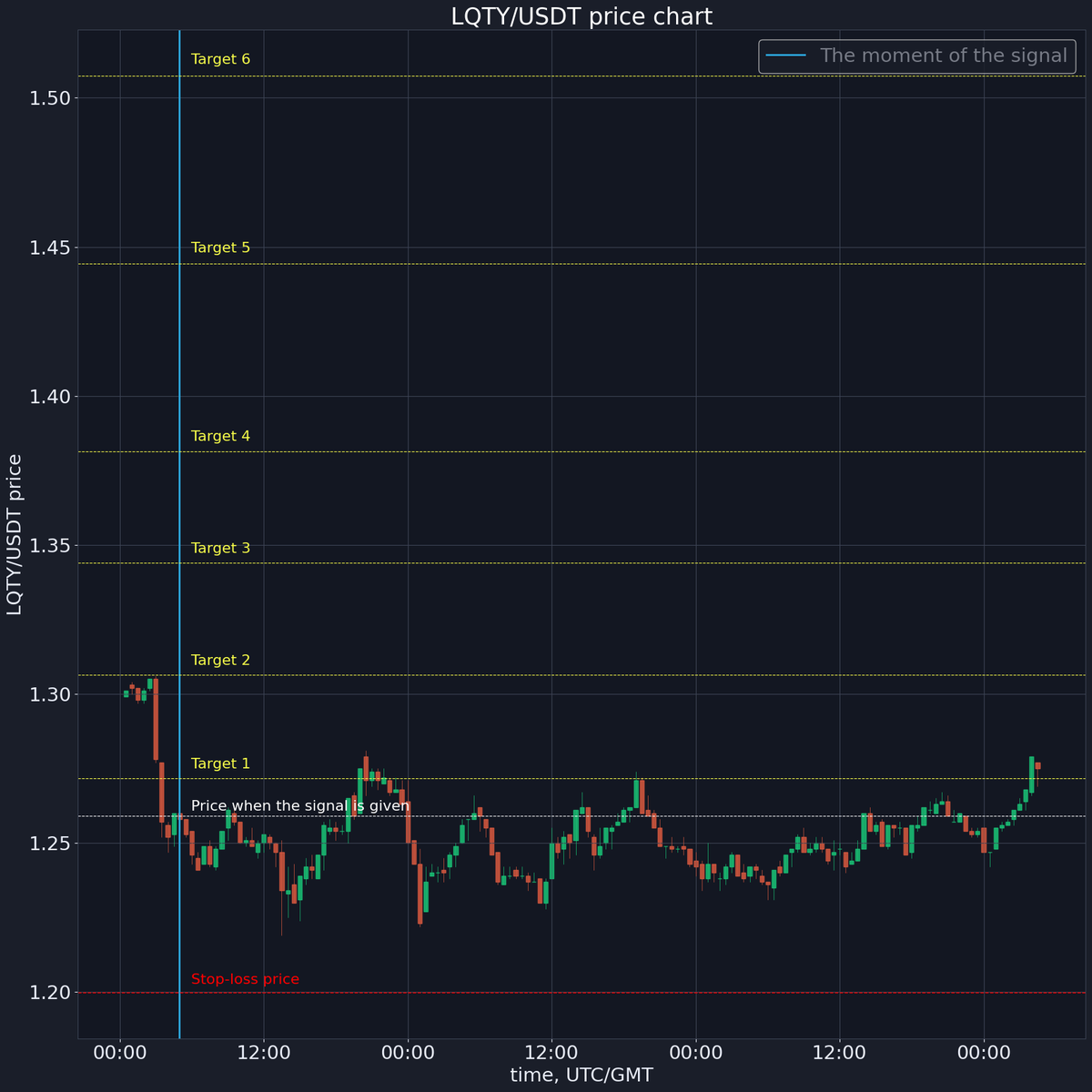Select the Stop-loss price label
Image resolution: width=1092 pixels, height=1092 pixels.
click(245, 978)
